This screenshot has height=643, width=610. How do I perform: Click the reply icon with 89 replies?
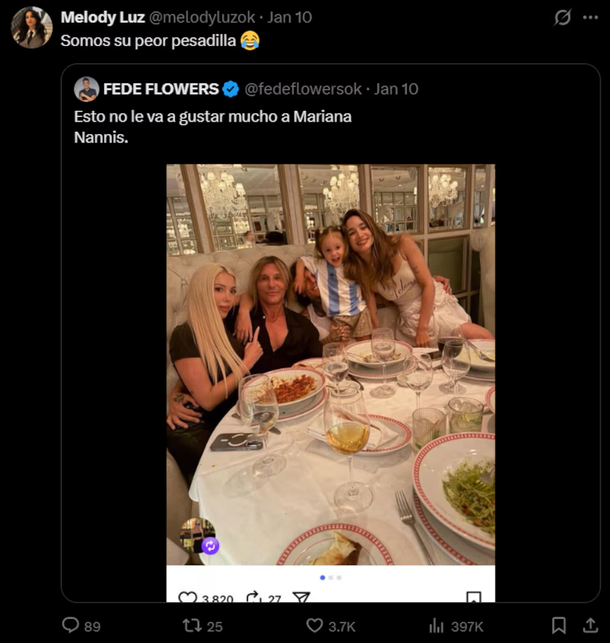pos(71,626)
